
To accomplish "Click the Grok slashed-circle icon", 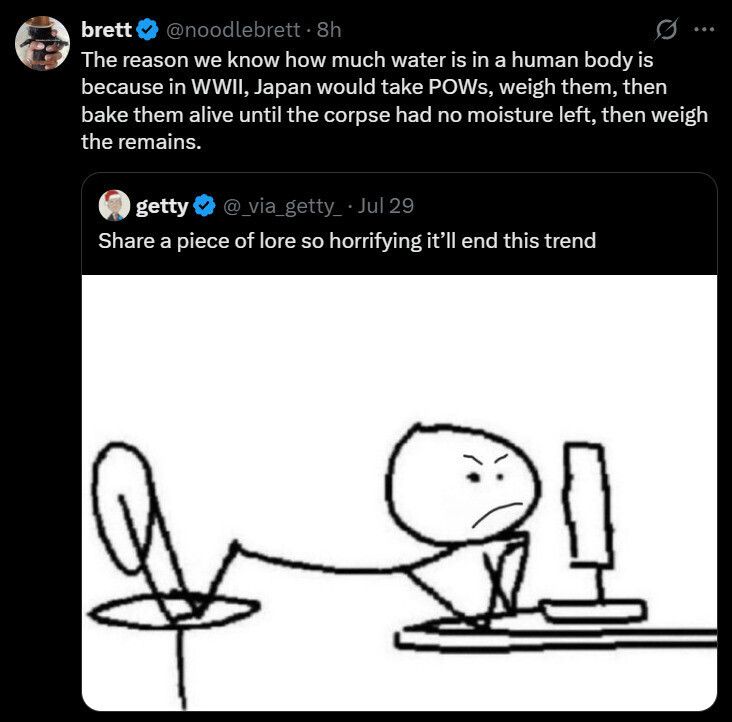I will [x=664, y=31].
